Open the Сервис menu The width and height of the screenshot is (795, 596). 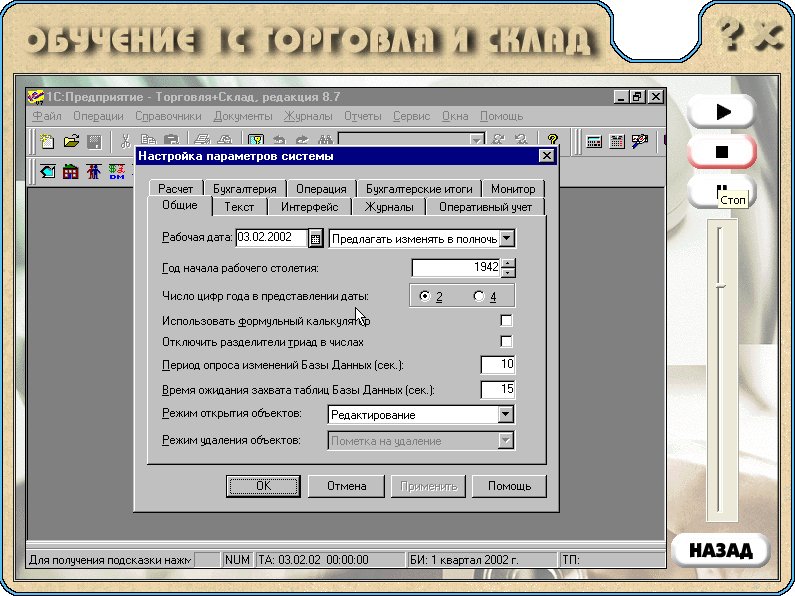(412, 116)
